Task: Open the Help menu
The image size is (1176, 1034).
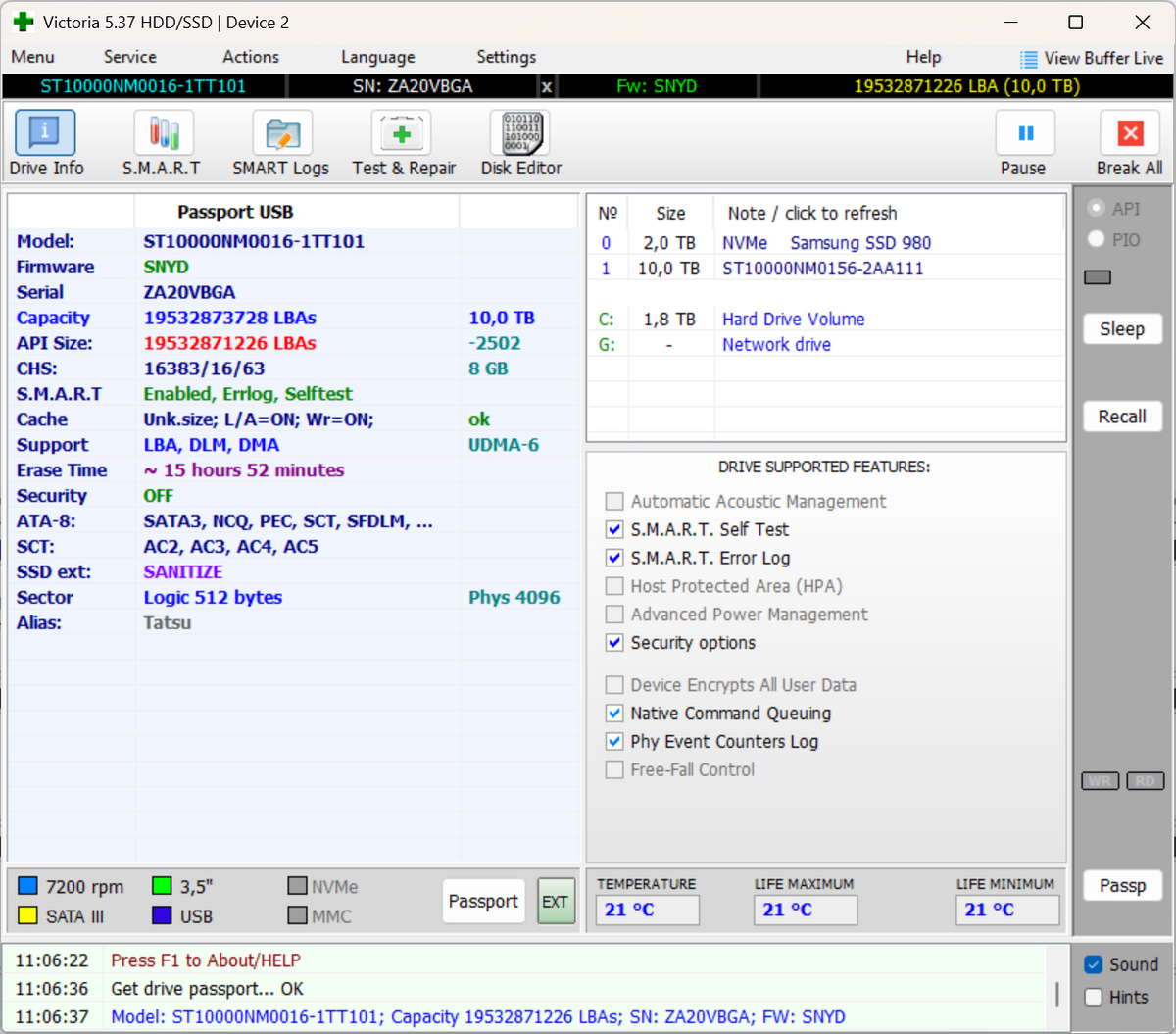Action: coord(923,57)
